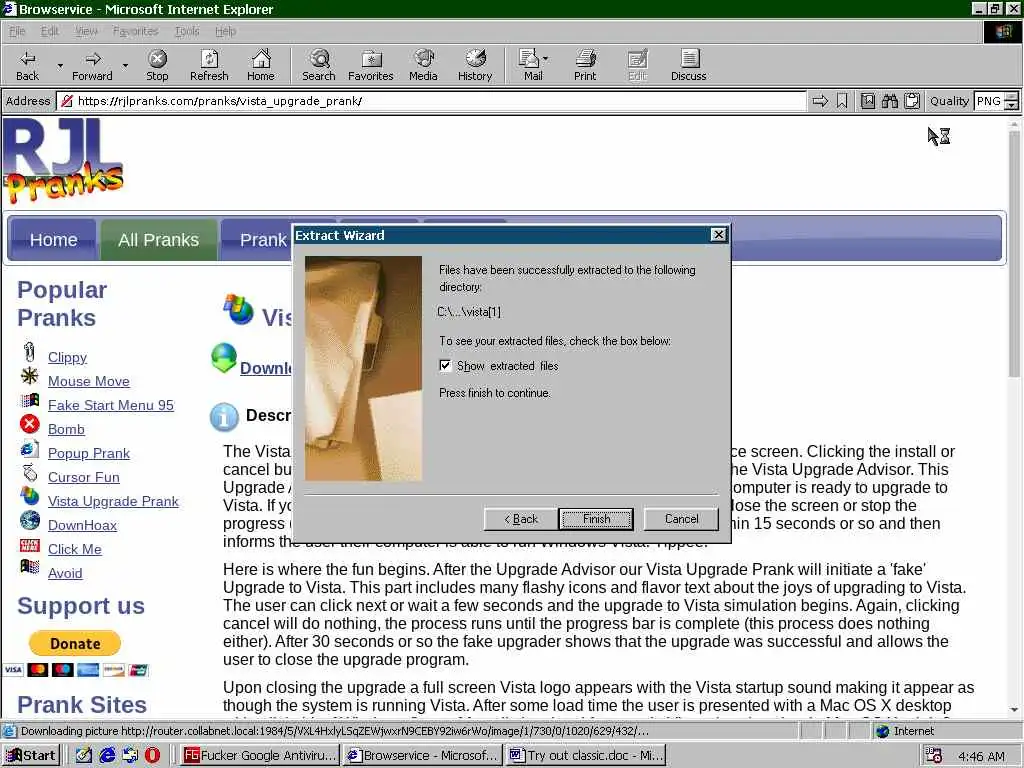The width and height of the screenshot is (1024, 768).
Task: Click the Quality PNG stepper arrows
Action: click(1012, 101)
